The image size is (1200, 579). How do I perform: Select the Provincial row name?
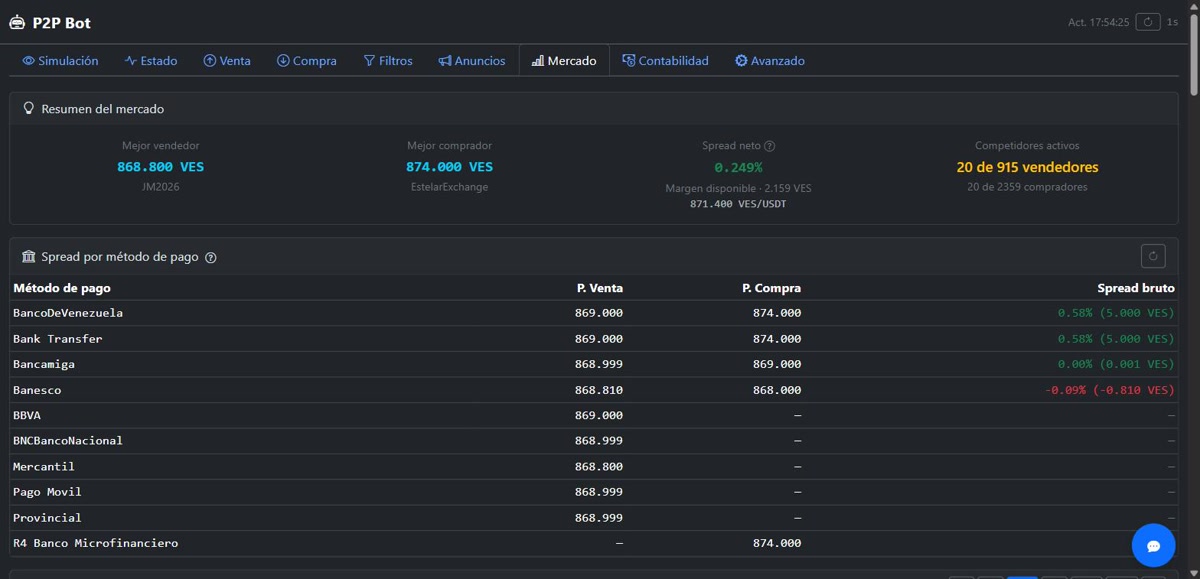[47, 518]
